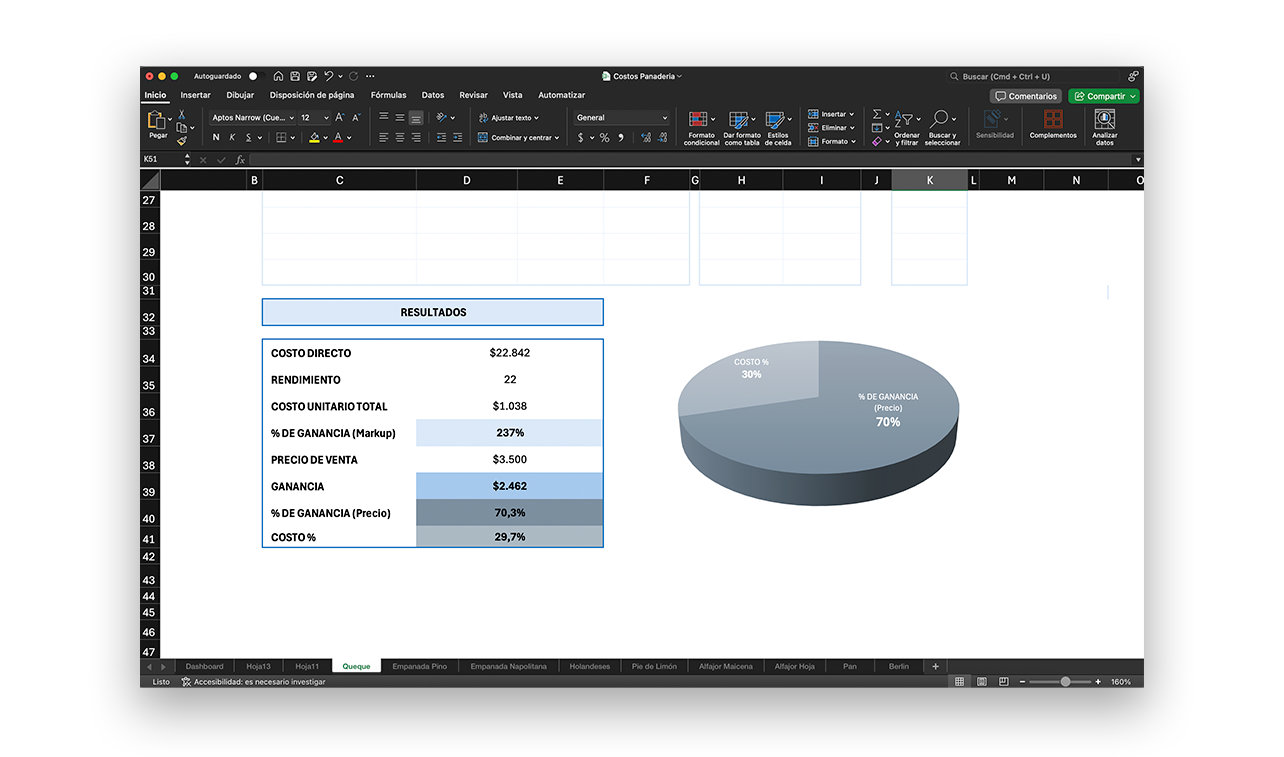Click Ajustar texto wrap option
The image size is (1284, 757).
click(508, 117)
